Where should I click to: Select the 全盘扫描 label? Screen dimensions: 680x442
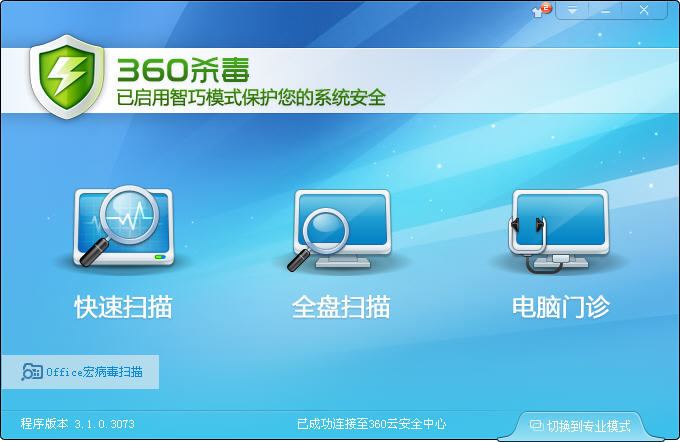[x=340, y=307]
